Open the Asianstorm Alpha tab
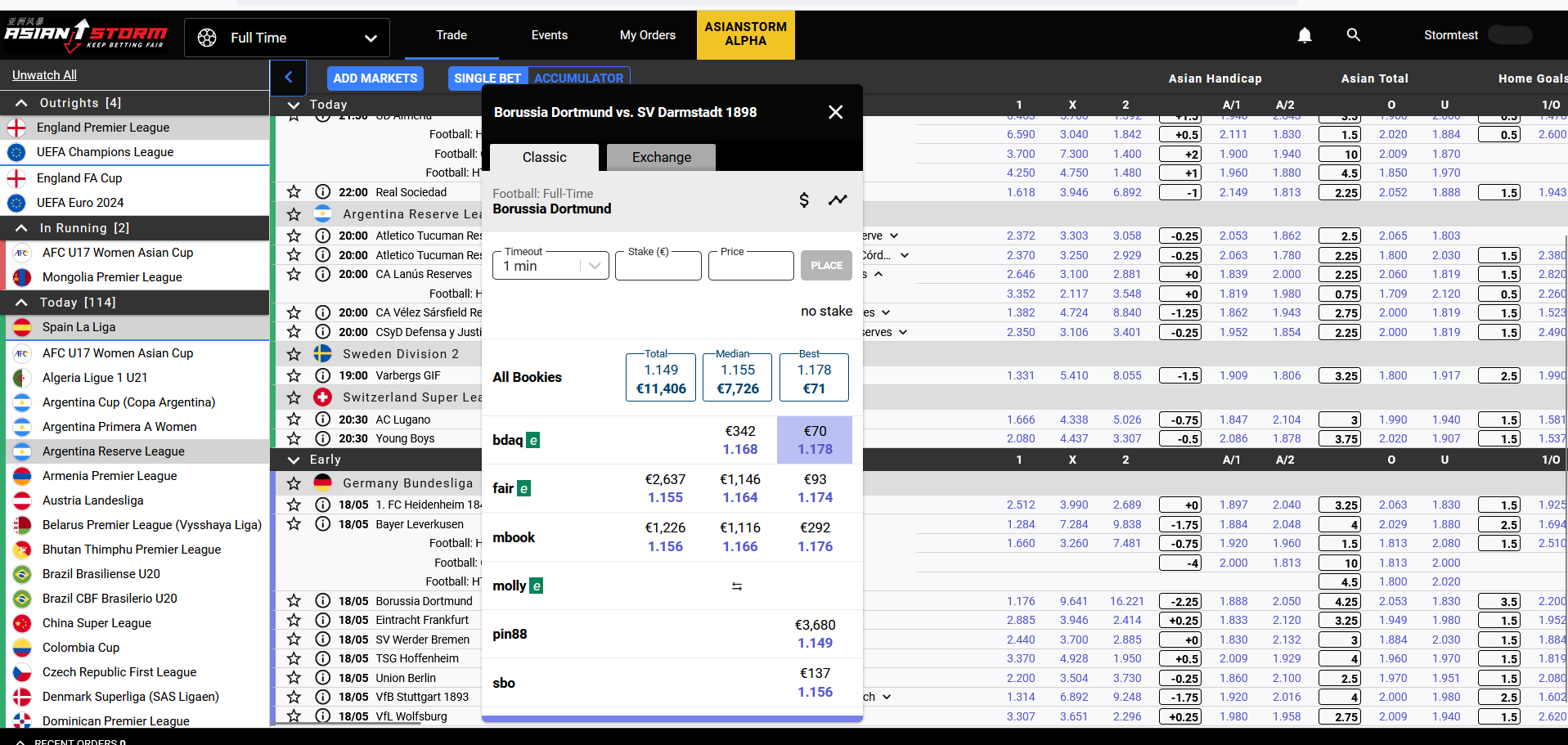The height and width of the screenshot is (745, 1568). 746,34
